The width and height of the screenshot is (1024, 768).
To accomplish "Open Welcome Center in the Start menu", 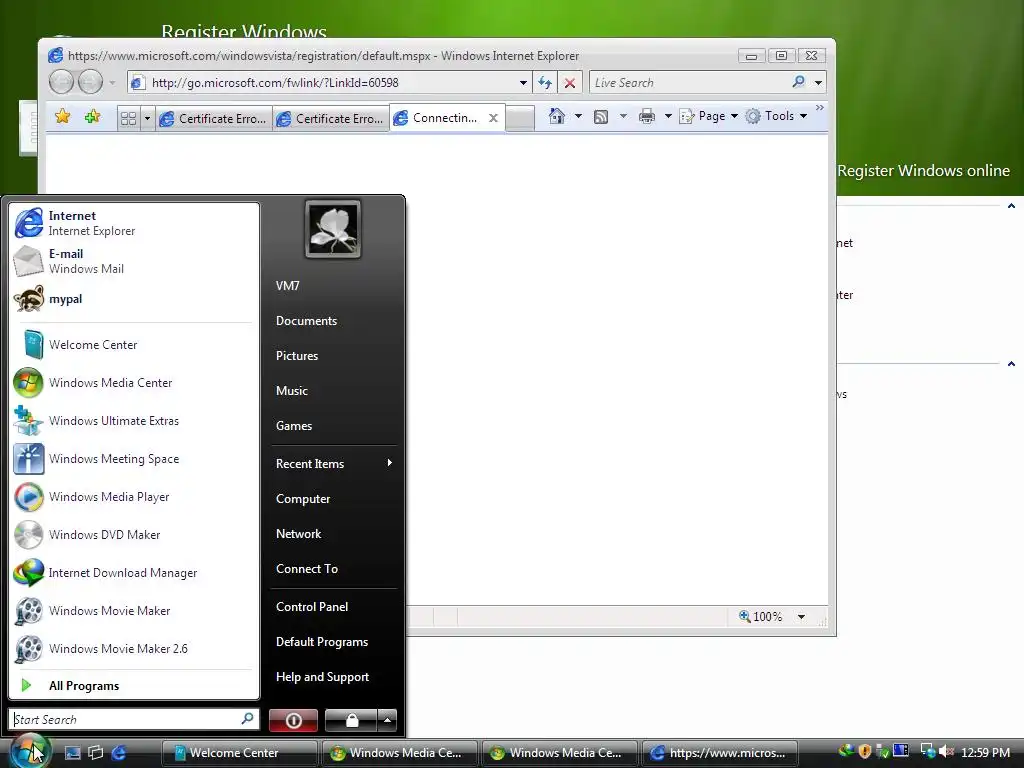I will click(x=134, y=345).
